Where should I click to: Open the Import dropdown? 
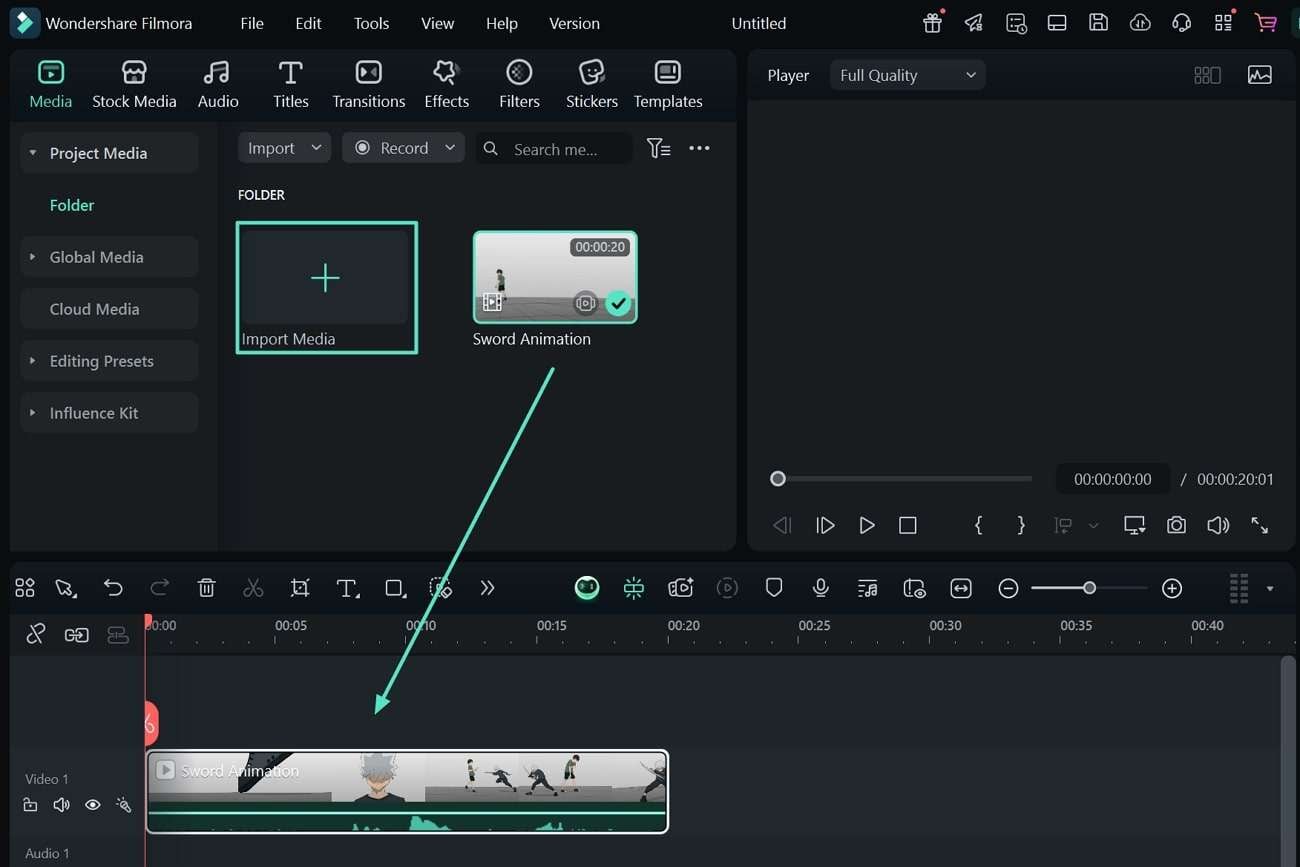[284, 148]
